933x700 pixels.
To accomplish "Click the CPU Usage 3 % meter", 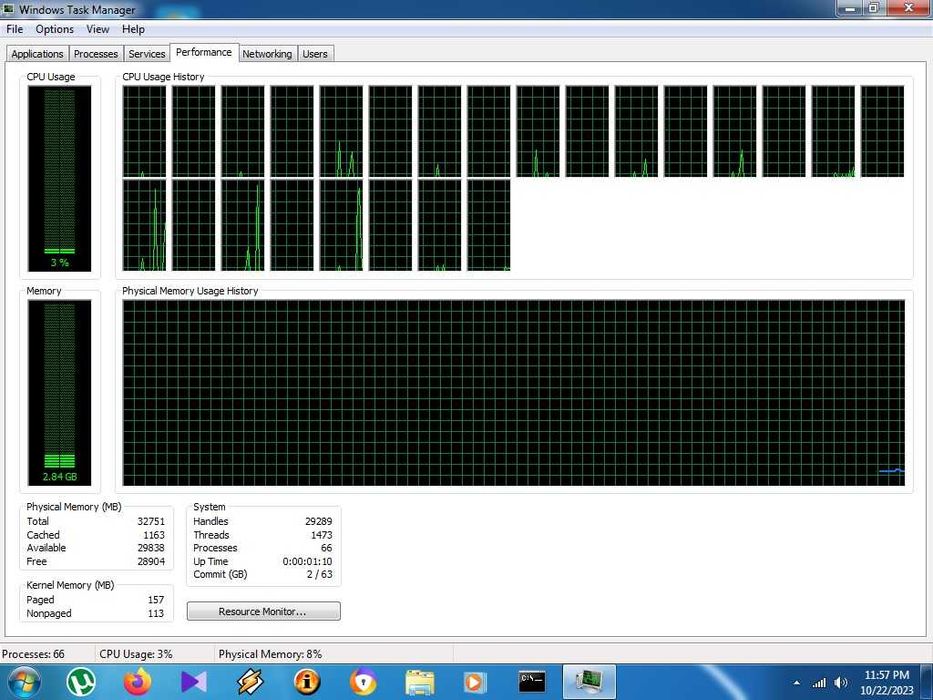I will [60, 179].
